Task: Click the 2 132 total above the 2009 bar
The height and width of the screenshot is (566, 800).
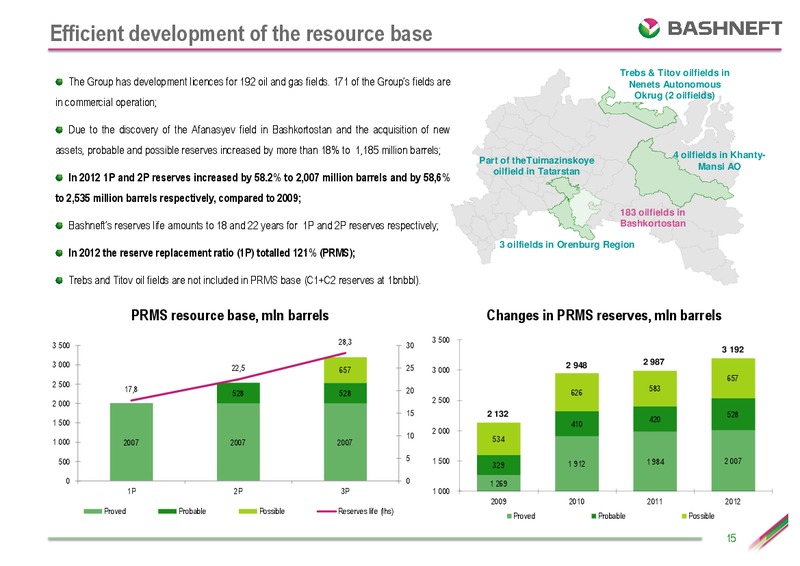Action: pyautogui.click(x=498, y=414)
